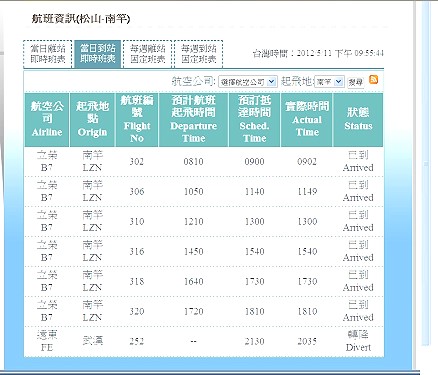Open the 每週到站固定班表 tab

click(198, 54)
